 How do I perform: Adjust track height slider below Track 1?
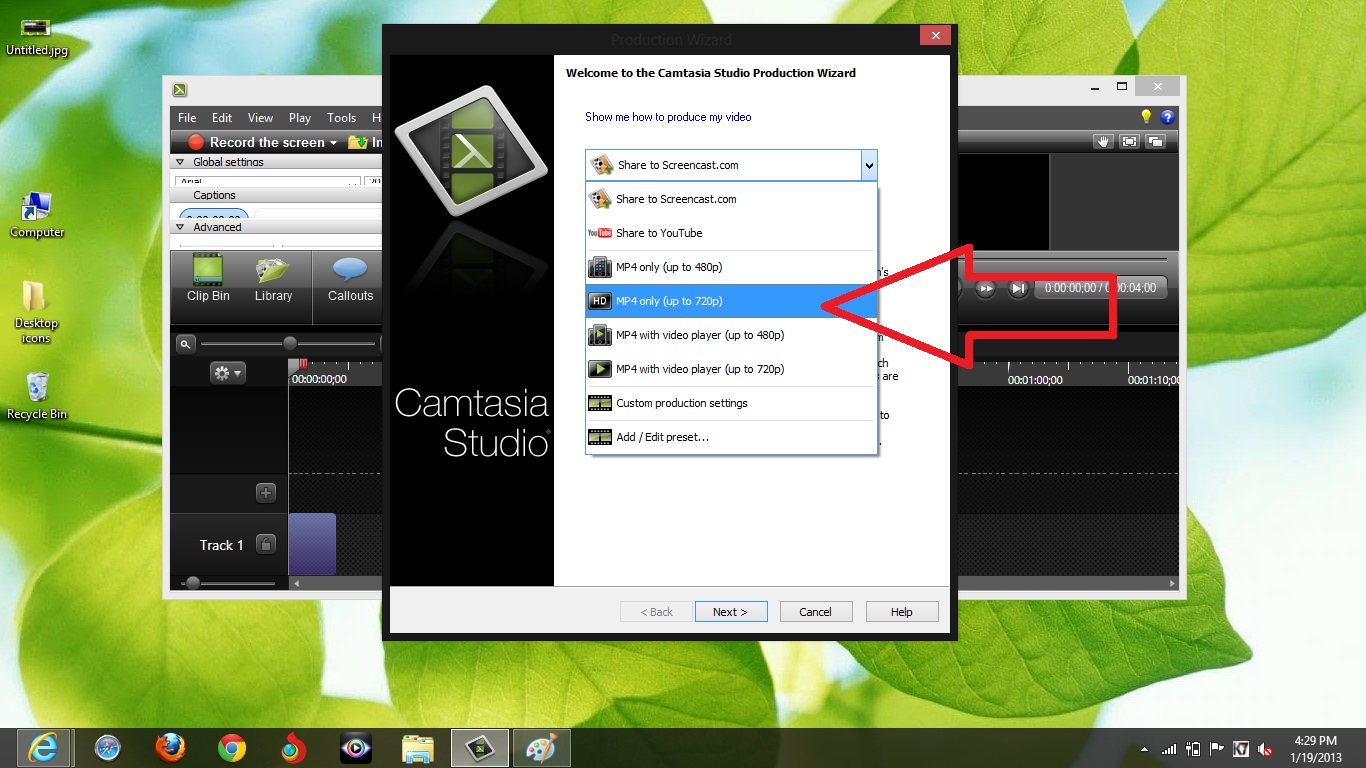coord(193,583)
